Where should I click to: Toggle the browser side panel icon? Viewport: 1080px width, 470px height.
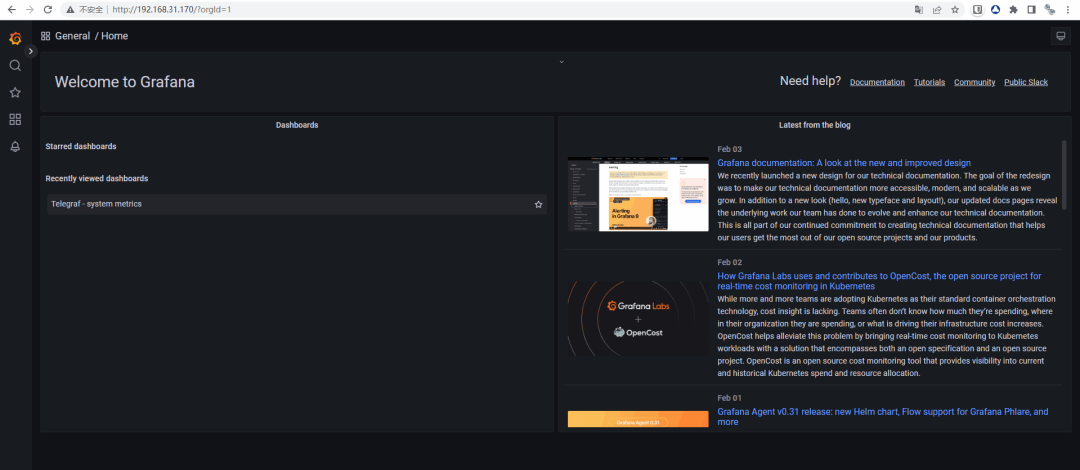coord(1031,10)
